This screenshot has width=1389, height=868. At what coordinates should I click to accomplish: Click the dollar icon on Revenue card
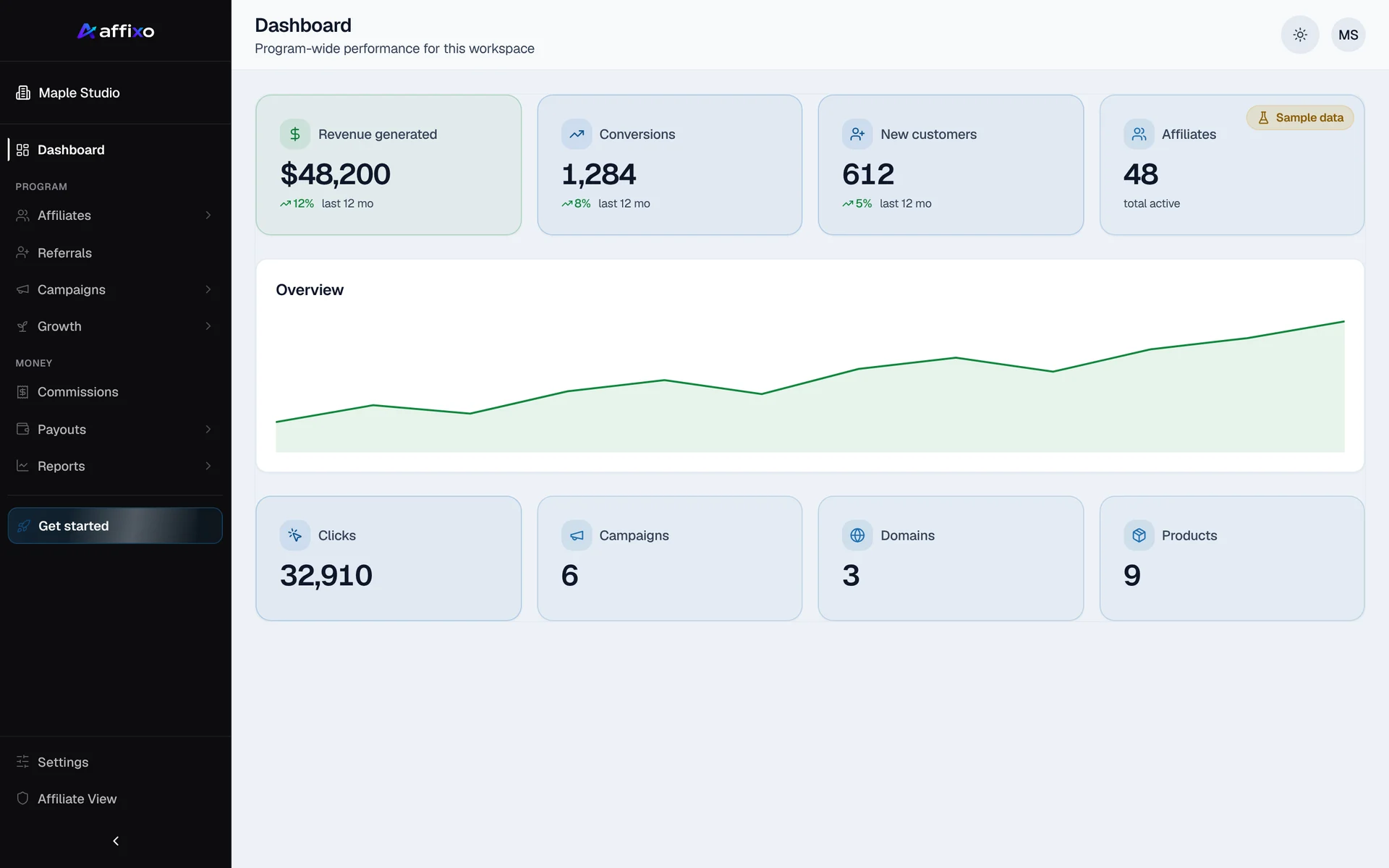(295, 134)
